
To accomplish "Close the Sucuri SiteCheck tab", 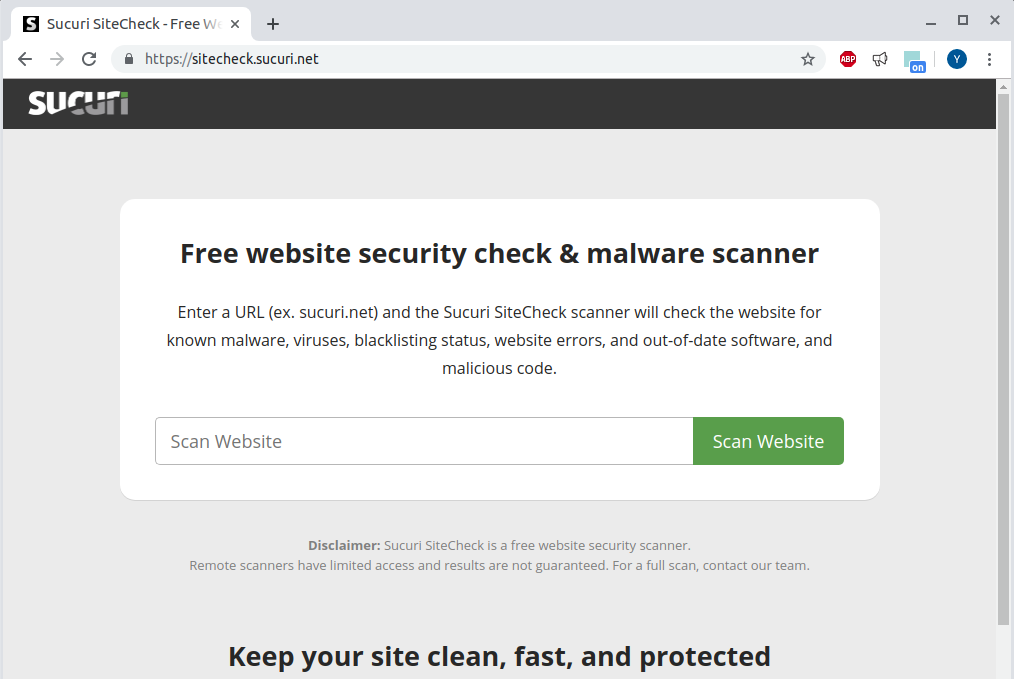I will point(235,22).
